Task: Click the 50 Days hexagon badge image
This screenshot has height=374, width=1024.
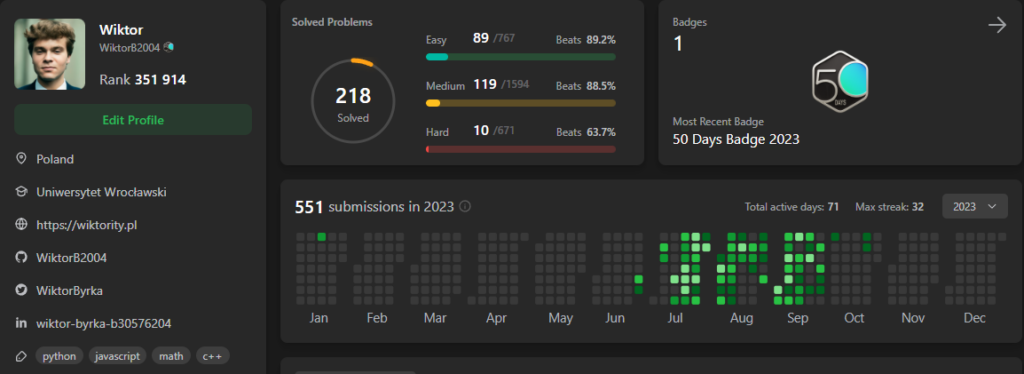Action: coord(840,82)
